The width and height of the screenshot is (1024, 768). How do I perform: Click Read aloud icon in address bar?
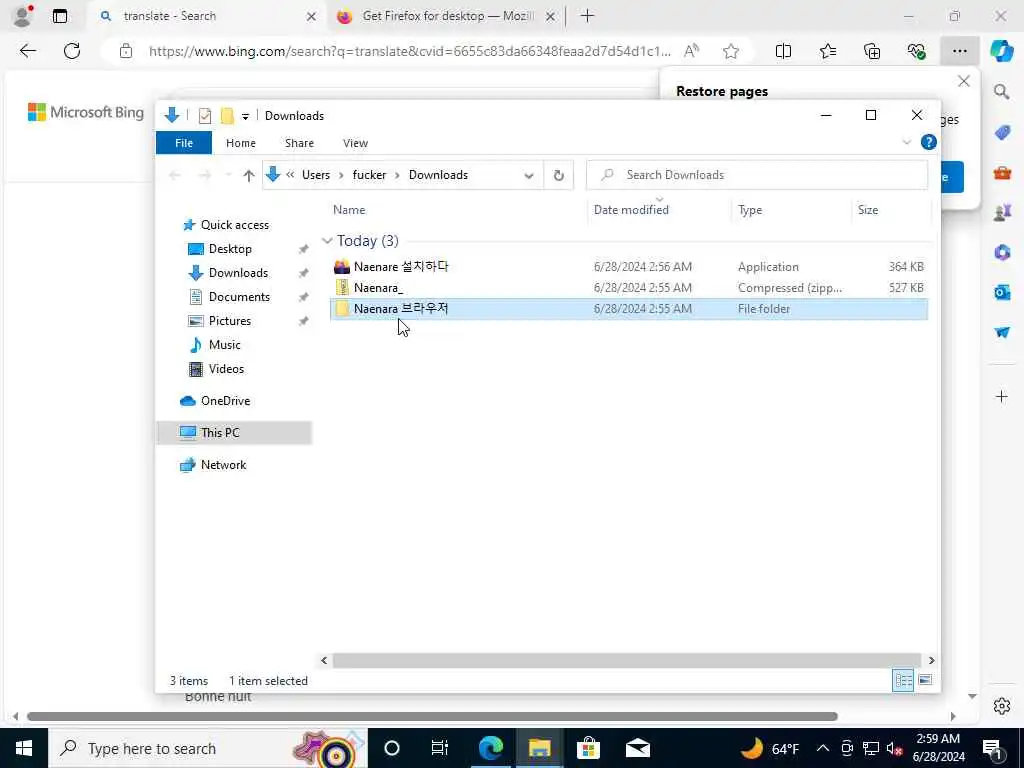tap(691, 51)
